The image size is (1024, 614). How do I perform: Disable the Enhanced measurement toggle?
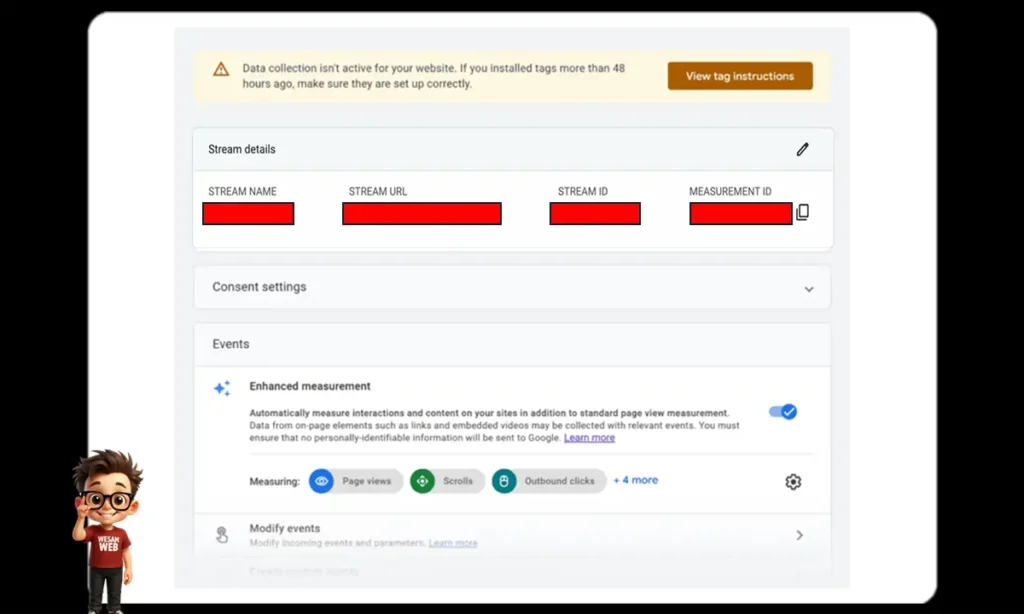[783, 411]
